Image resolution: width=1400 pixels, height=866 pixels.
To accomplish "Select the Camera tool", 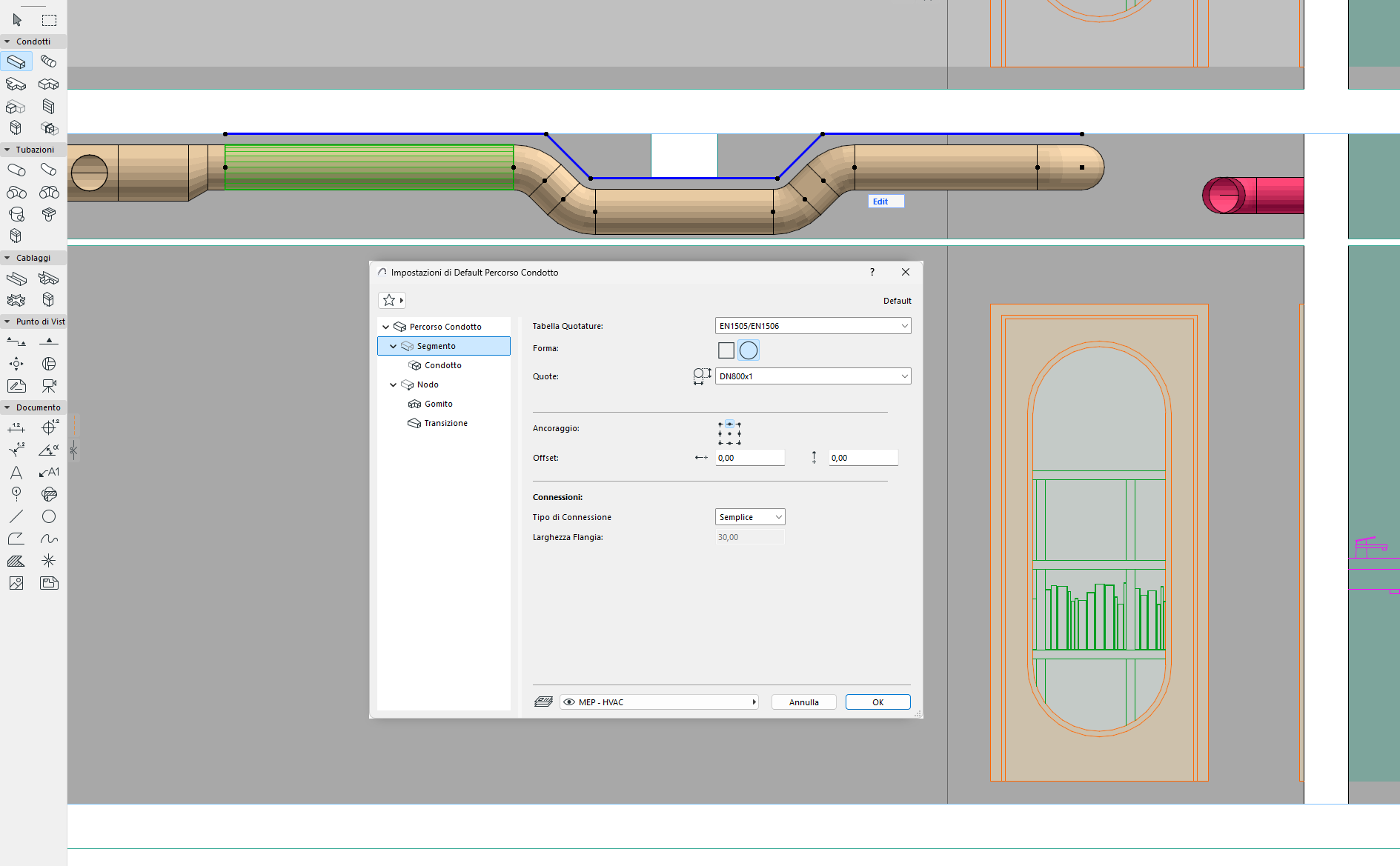I will tap(49, 386).
